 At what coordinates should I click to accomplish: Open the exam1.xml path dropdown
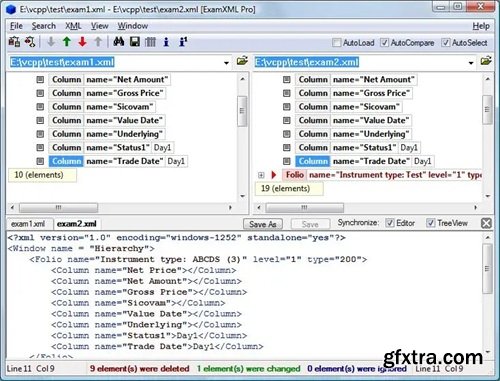(x=226, y=63)
